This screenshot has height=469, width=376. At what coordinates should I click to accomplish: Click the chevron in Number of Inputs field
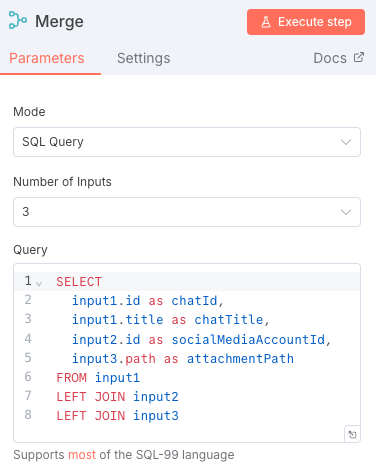(346, 212)
